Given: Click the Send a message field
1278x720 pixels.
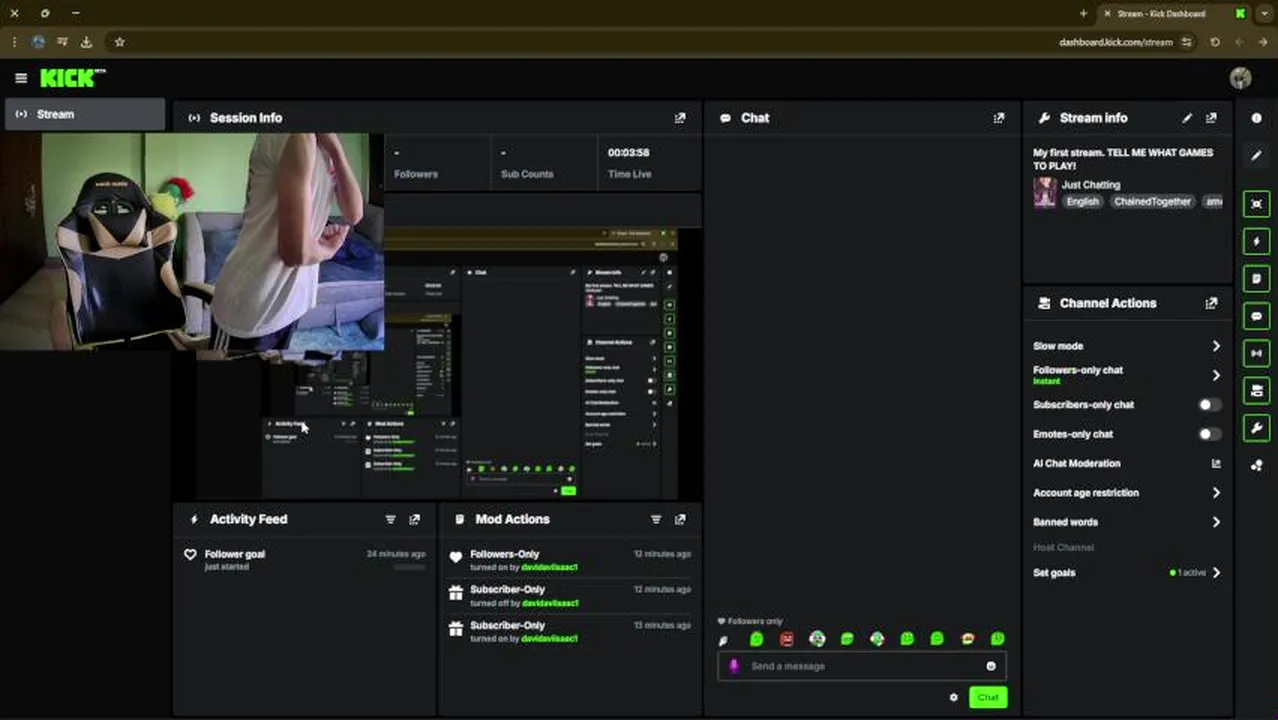Looking at the screenshot, I should (862, 666).
